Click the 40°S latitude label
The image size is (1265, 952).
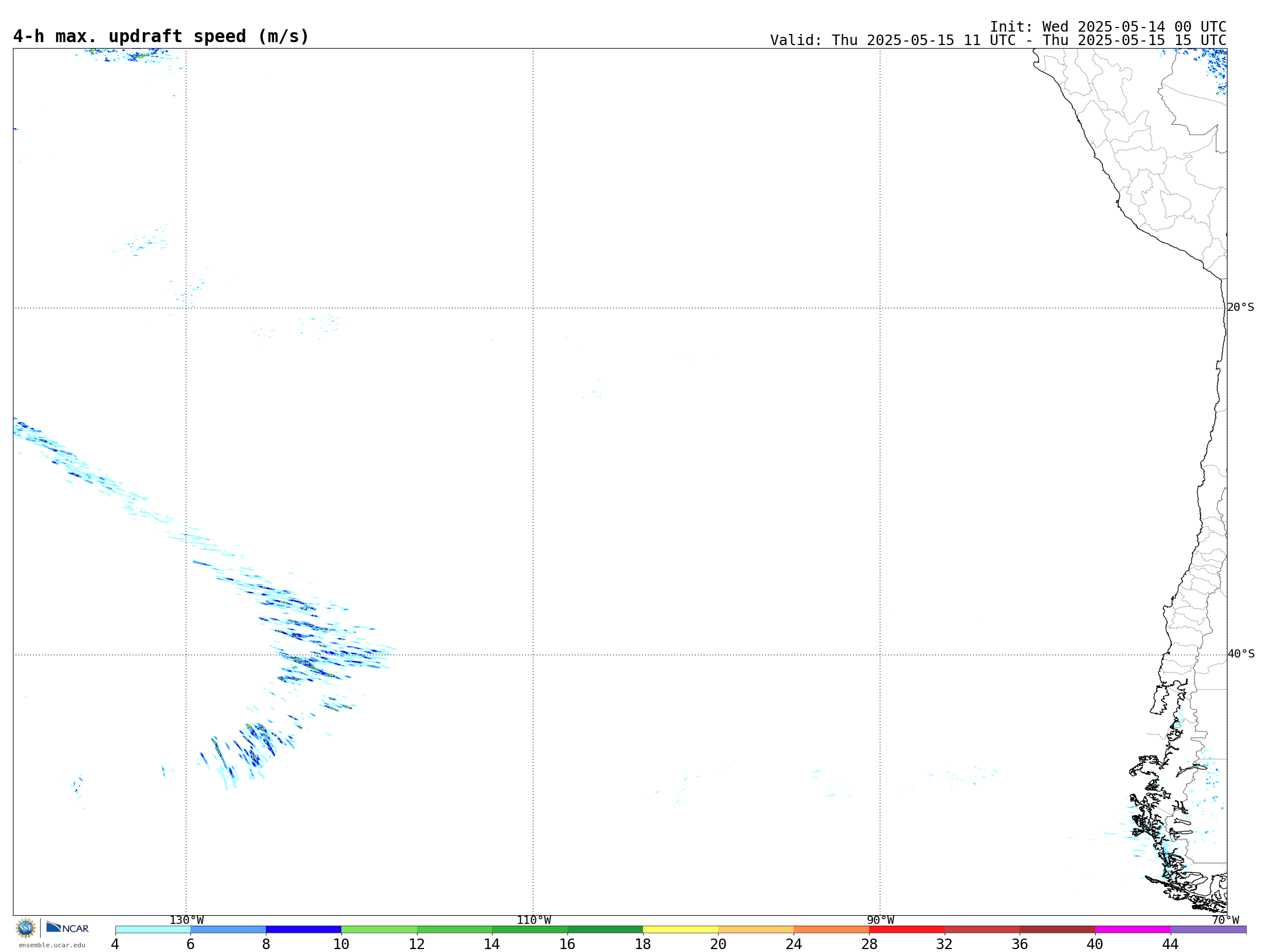[x=1240, y=654]
